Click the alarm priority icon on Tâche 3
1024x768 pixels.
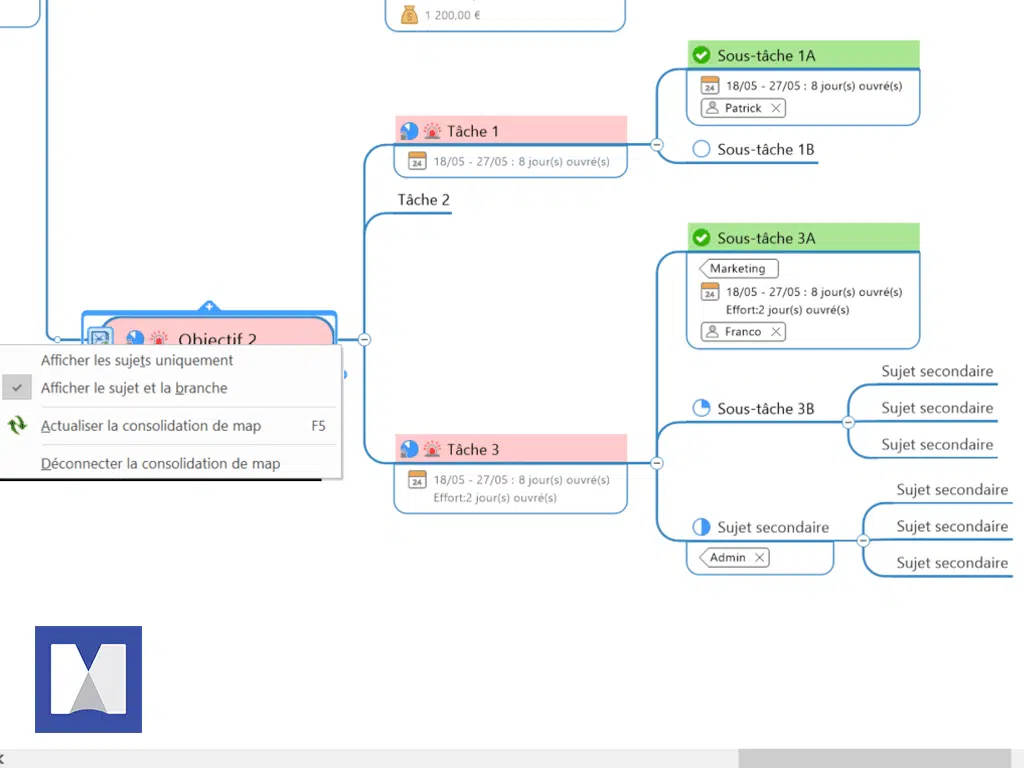click(x=432, y=450)
